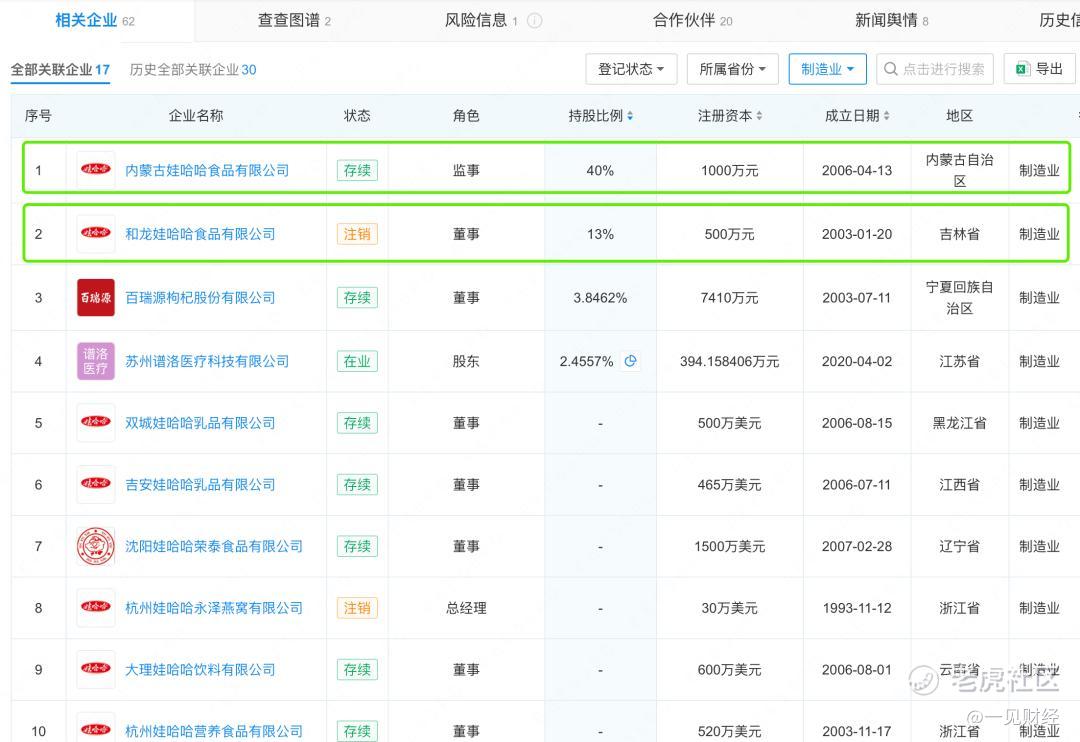This screenshot has width=1080, height=742.
Task: Select the 3.8462% shareholding cell
Action: pyautogui.click(x=600, y=298)
